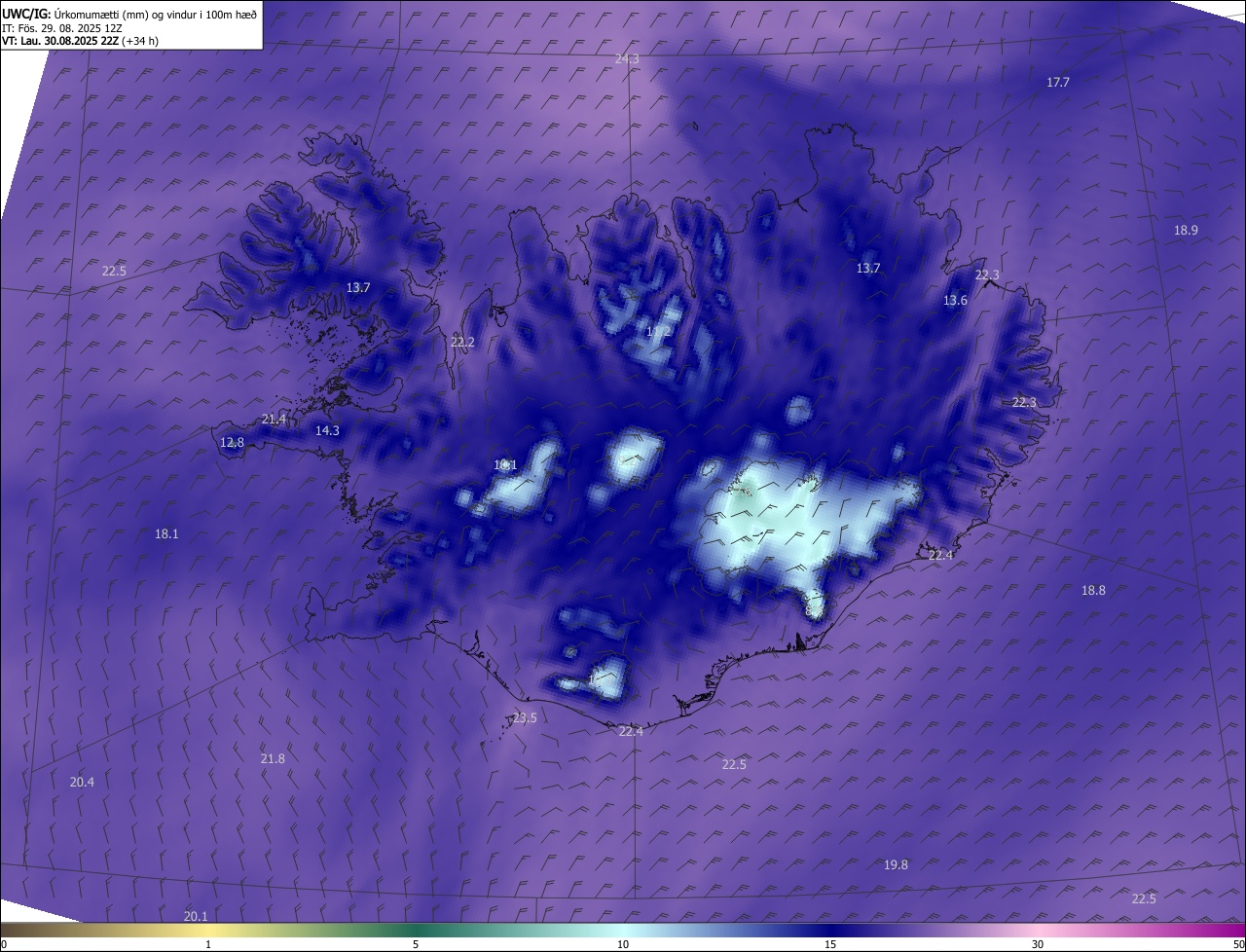This screenshot has height=952, width=1246.
Task: Select the 18.1 value label
Action: coord(166,533)
